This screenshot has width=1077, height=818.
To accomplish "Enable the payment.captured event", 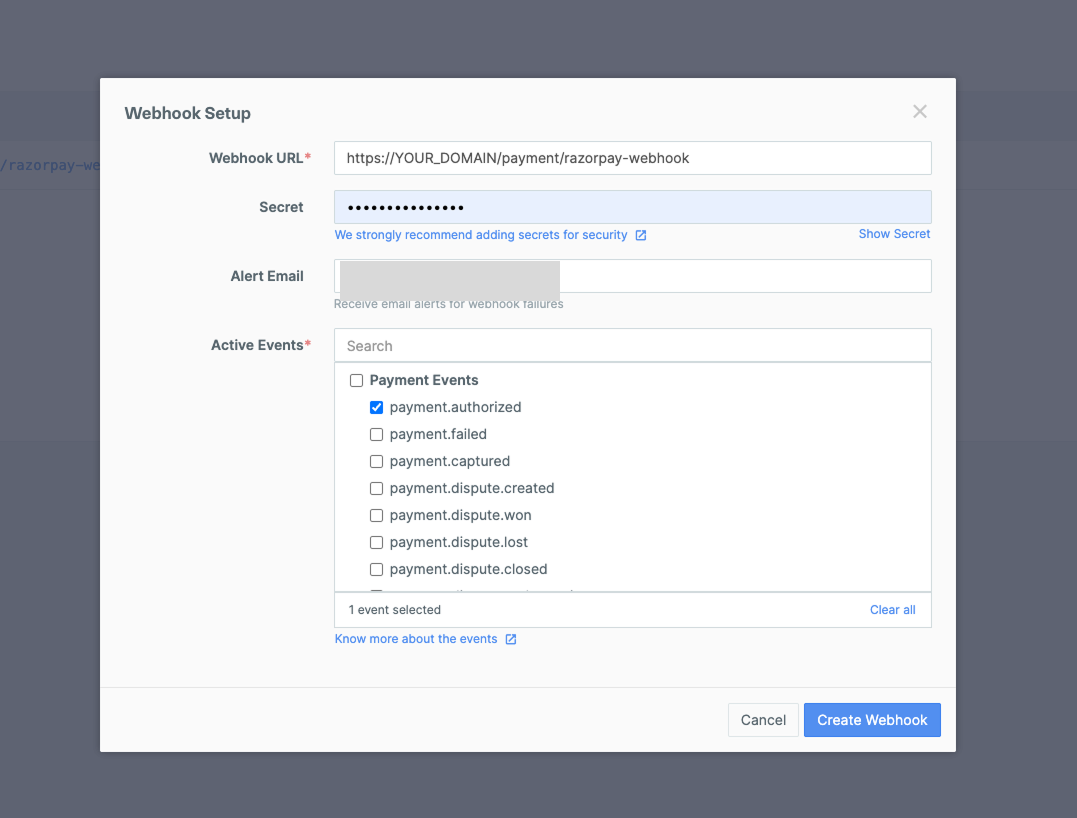I will pyautogui.click(x=376, y=462).
